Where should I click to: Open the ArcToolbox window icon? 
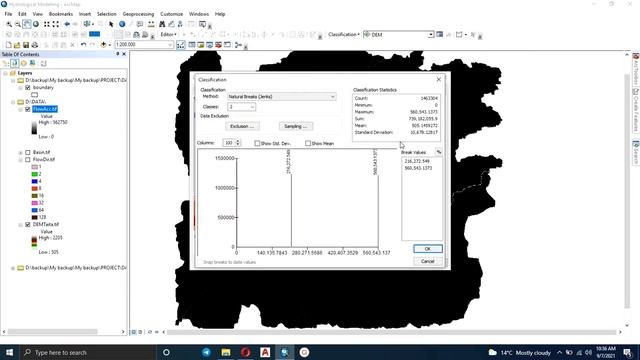click(x=219, y=44)
